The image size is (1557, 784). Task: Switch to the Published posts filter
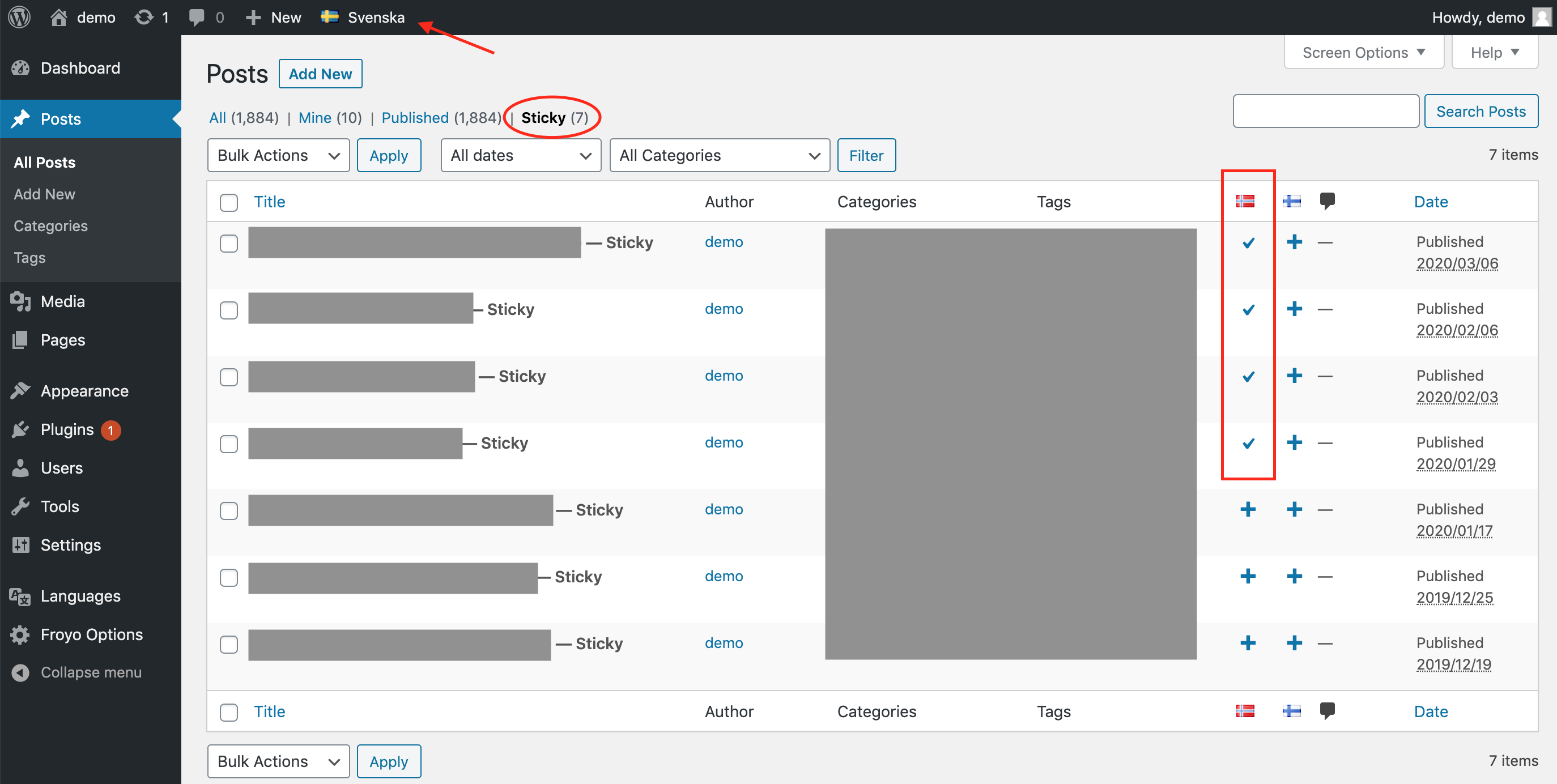415,117
